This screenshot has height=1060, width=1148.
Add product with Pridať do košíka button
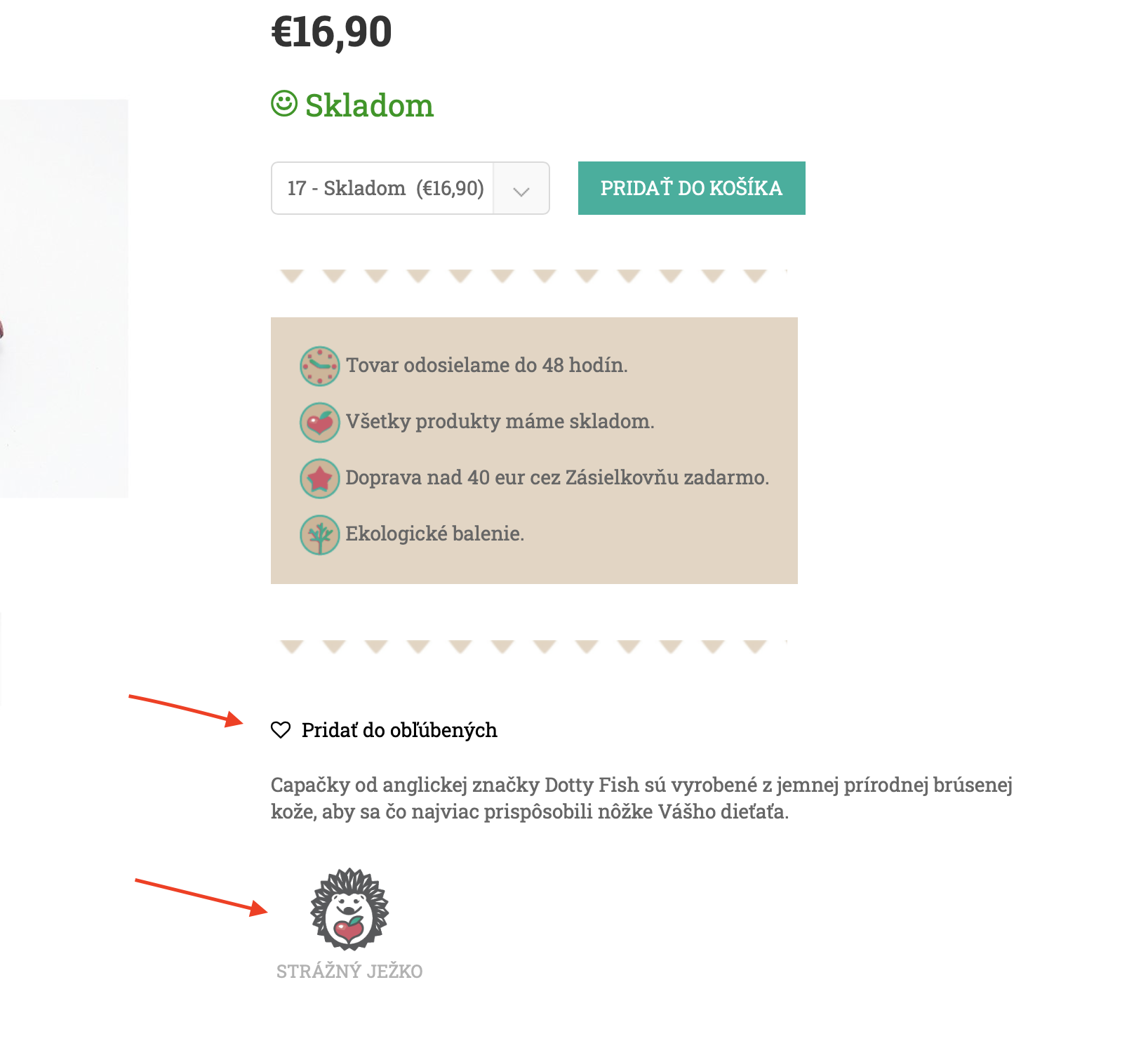(692, 188)
